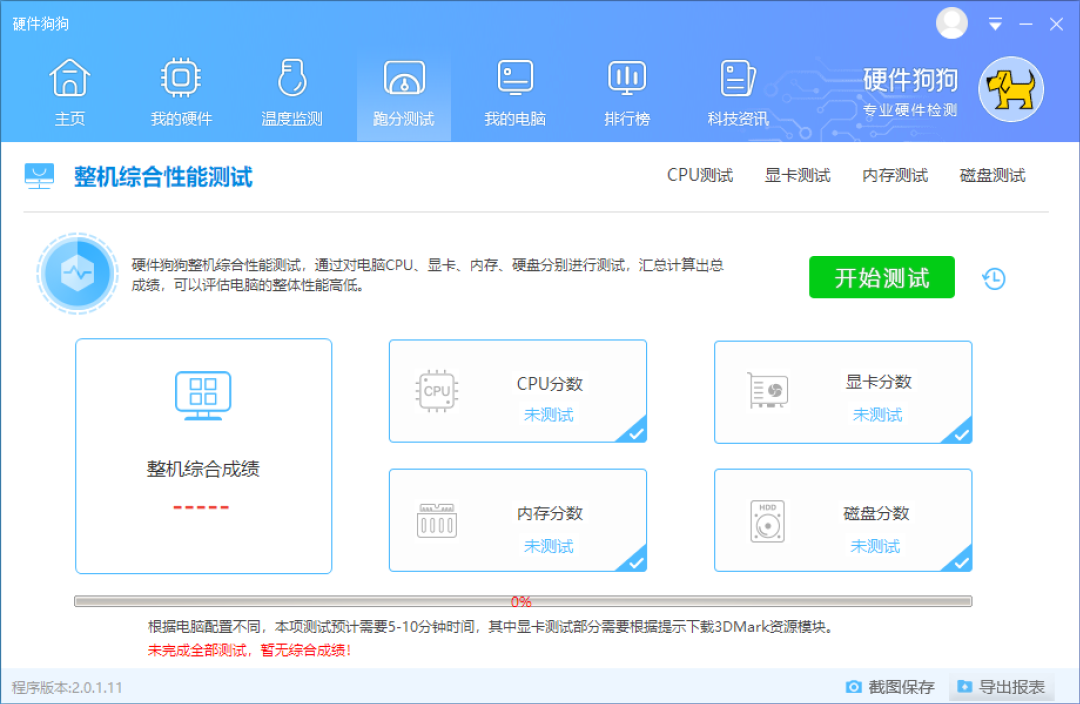Toggle 磁盘分数 test selection checkmark
Image resolution: width=1080 pixels, height=704 pixels.
coord(962,563)
